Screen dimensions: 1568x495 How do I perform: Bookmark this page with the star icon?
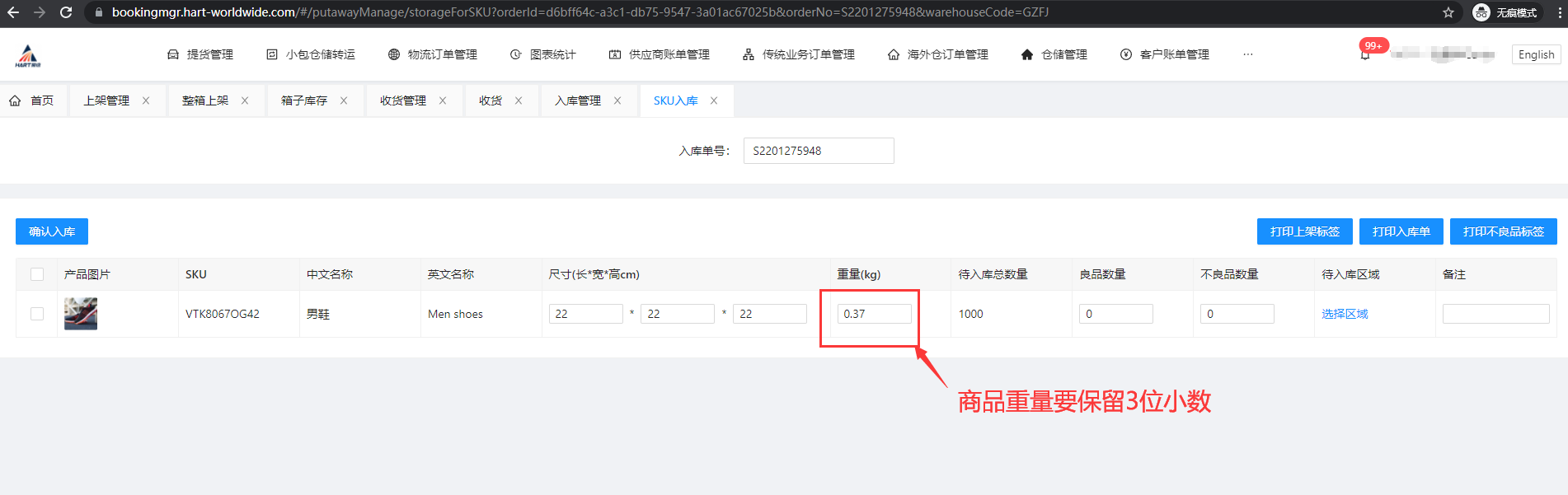coord(1448,12)
